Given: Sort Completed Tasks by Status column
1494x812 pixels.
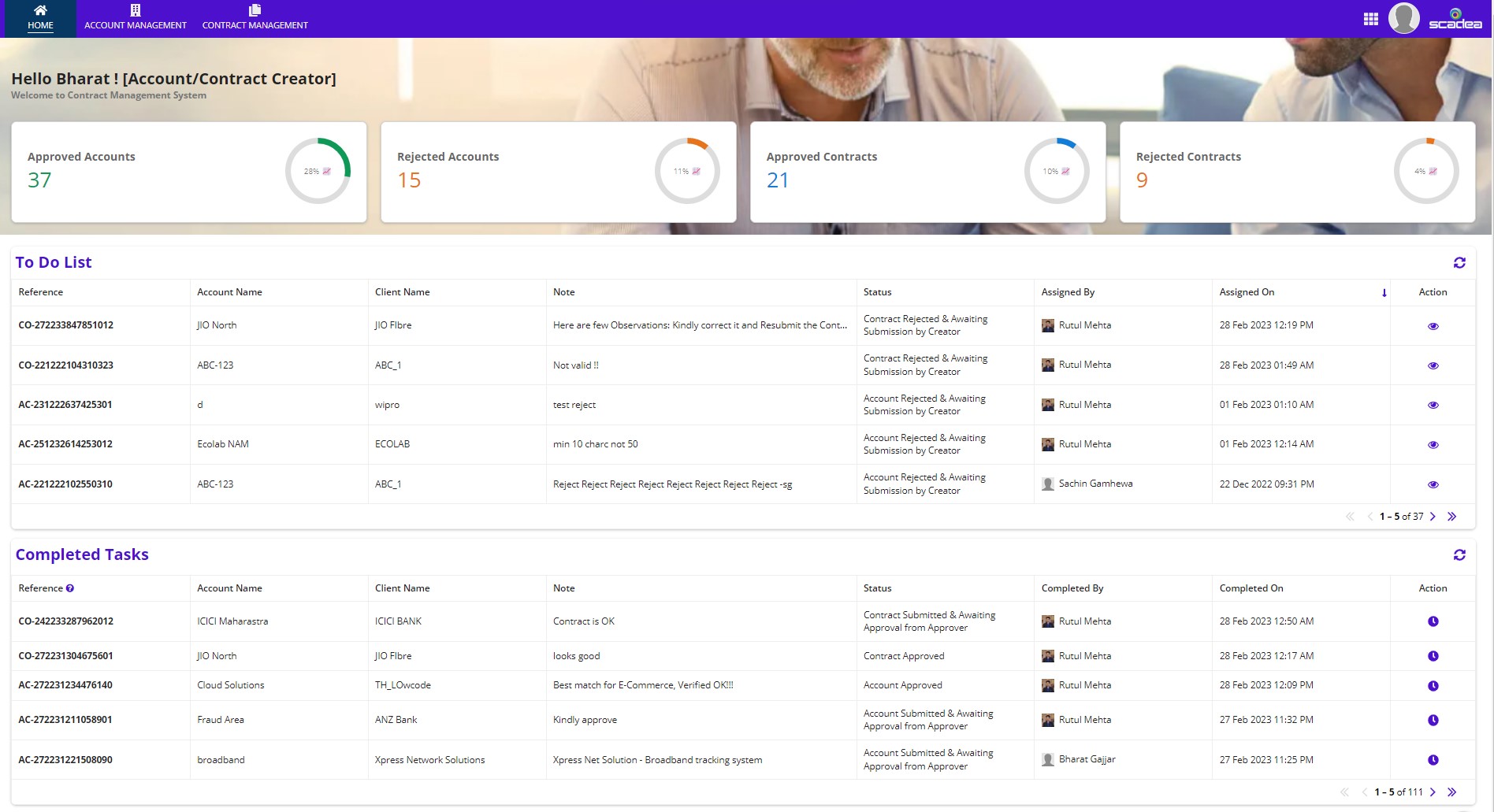Looking at the screenshot, I should [x=878, y=588].
